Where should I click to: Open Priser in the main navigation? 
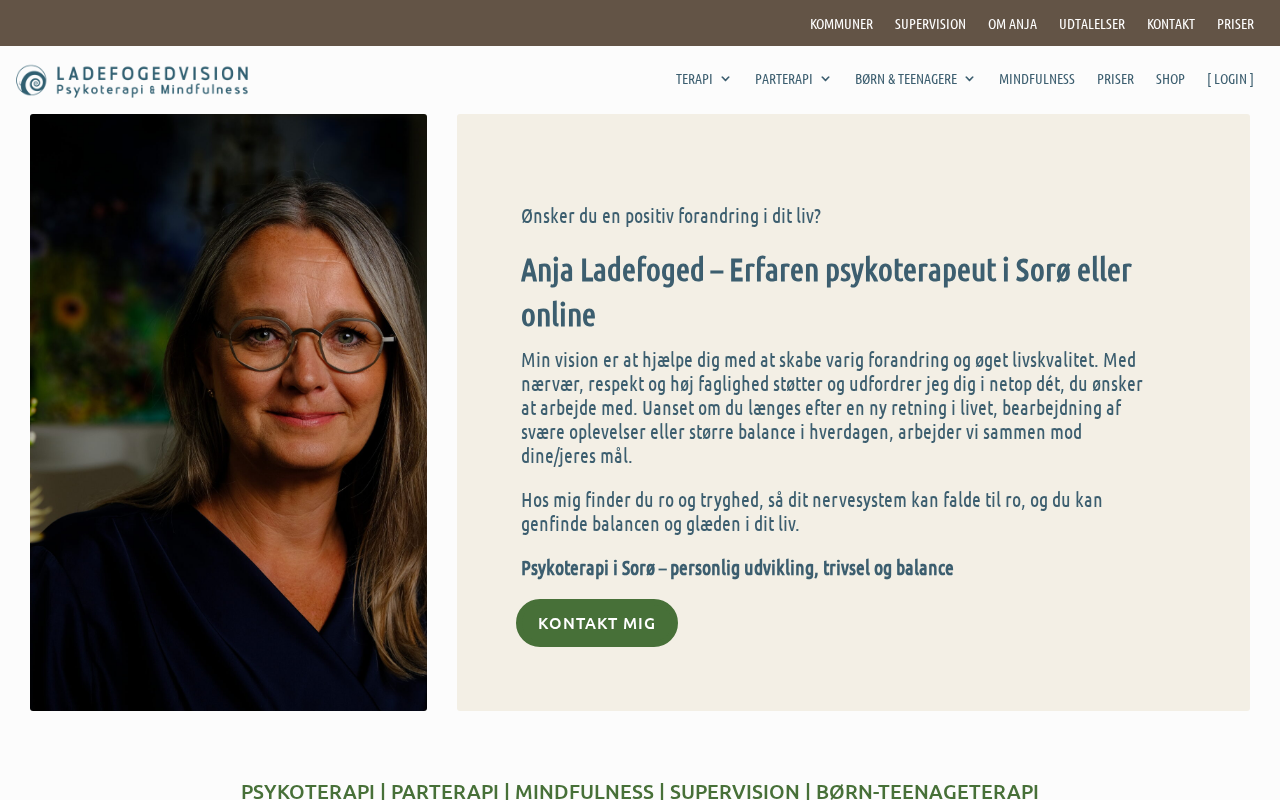coord(1115,79)
